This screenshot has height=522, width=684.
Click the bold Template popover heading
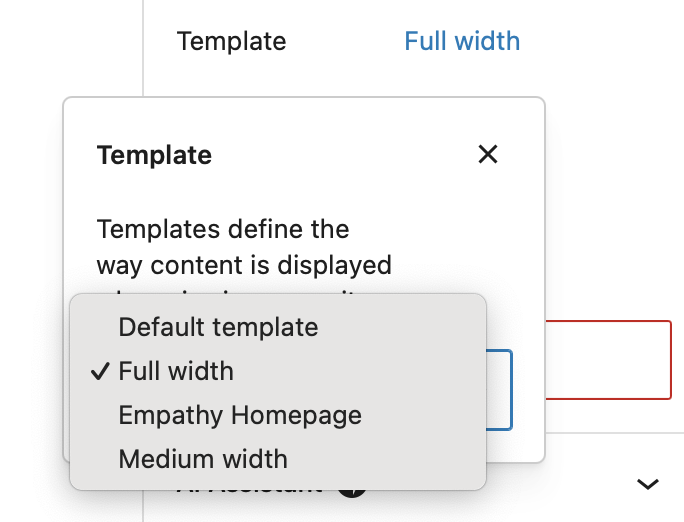154,155
